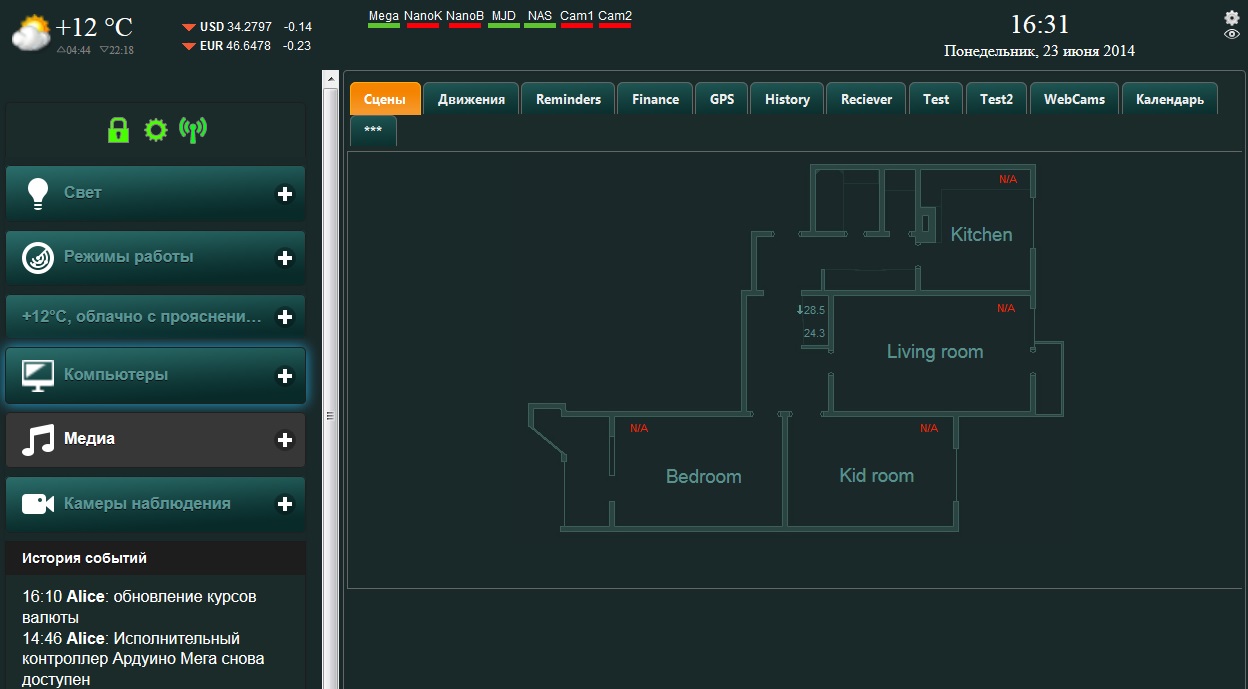The width and height of the screenshot is (1248, 689).
Task: Expand the Медиа section plus
Action: 285,440
